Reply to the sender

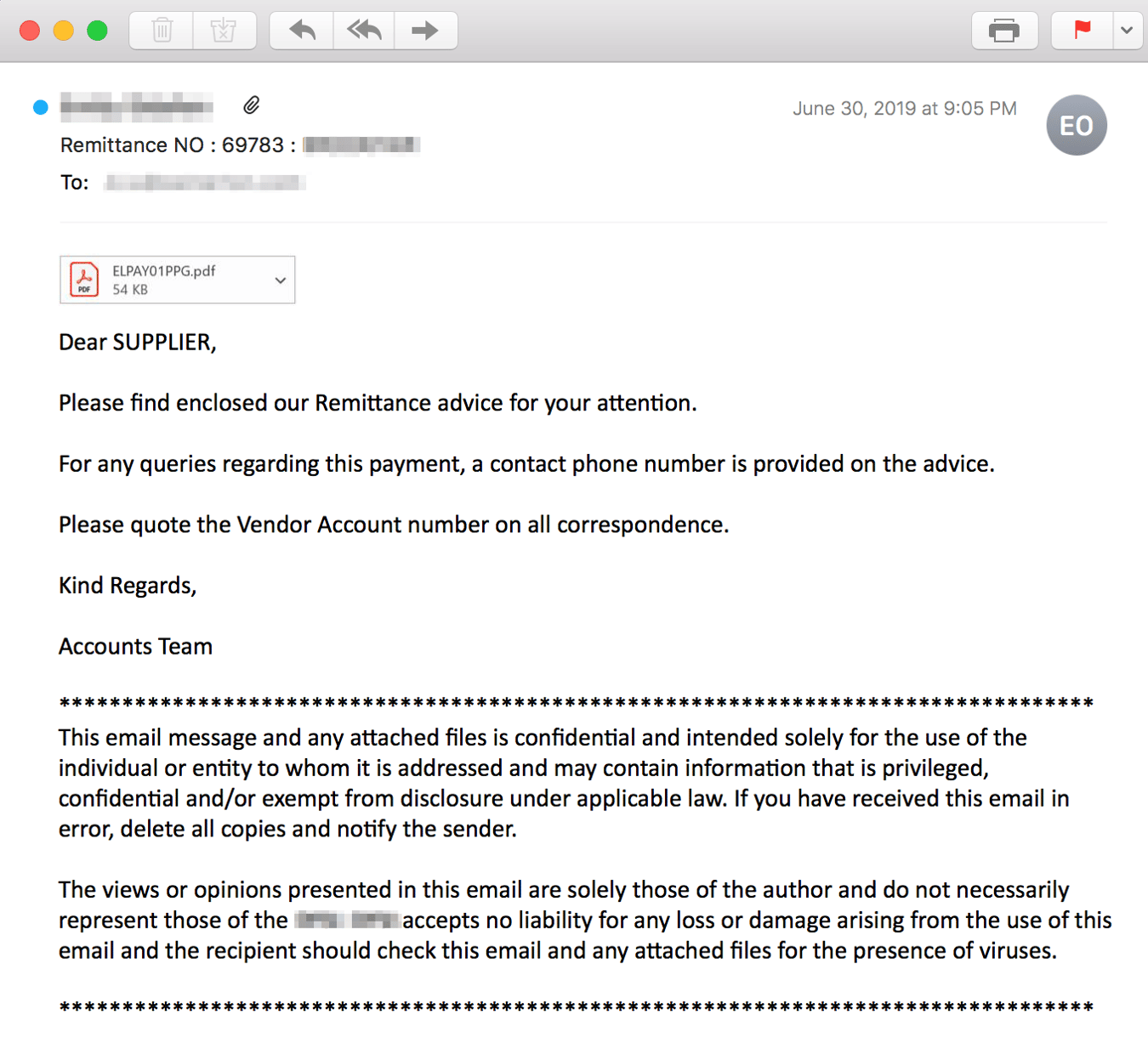pyautogui.click(x=300, y=30)
